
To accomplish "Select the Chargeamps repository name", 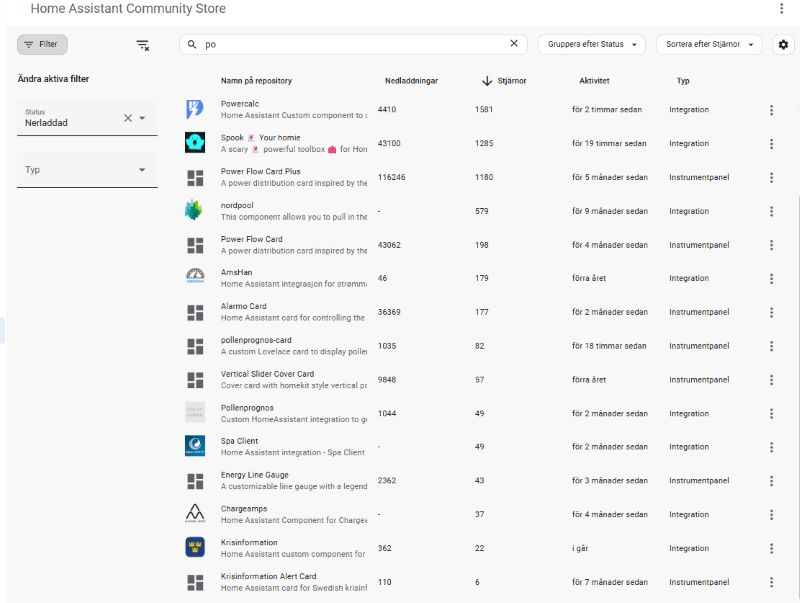I will tap(244, 509).
